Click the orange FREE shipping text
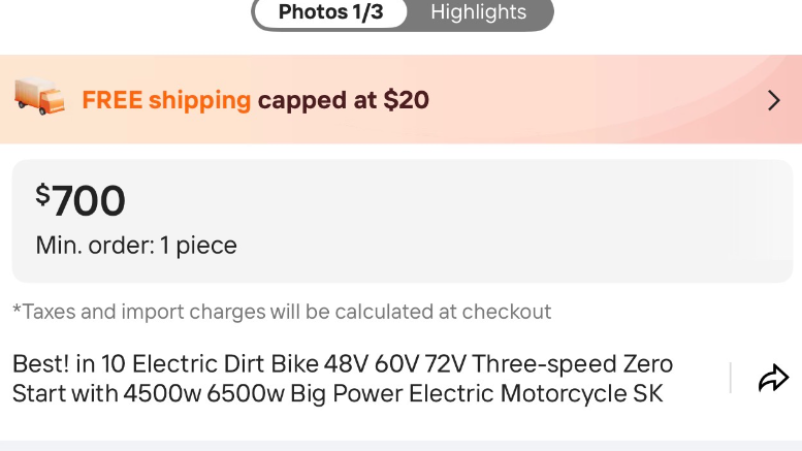802x451 pixels. 166,100
